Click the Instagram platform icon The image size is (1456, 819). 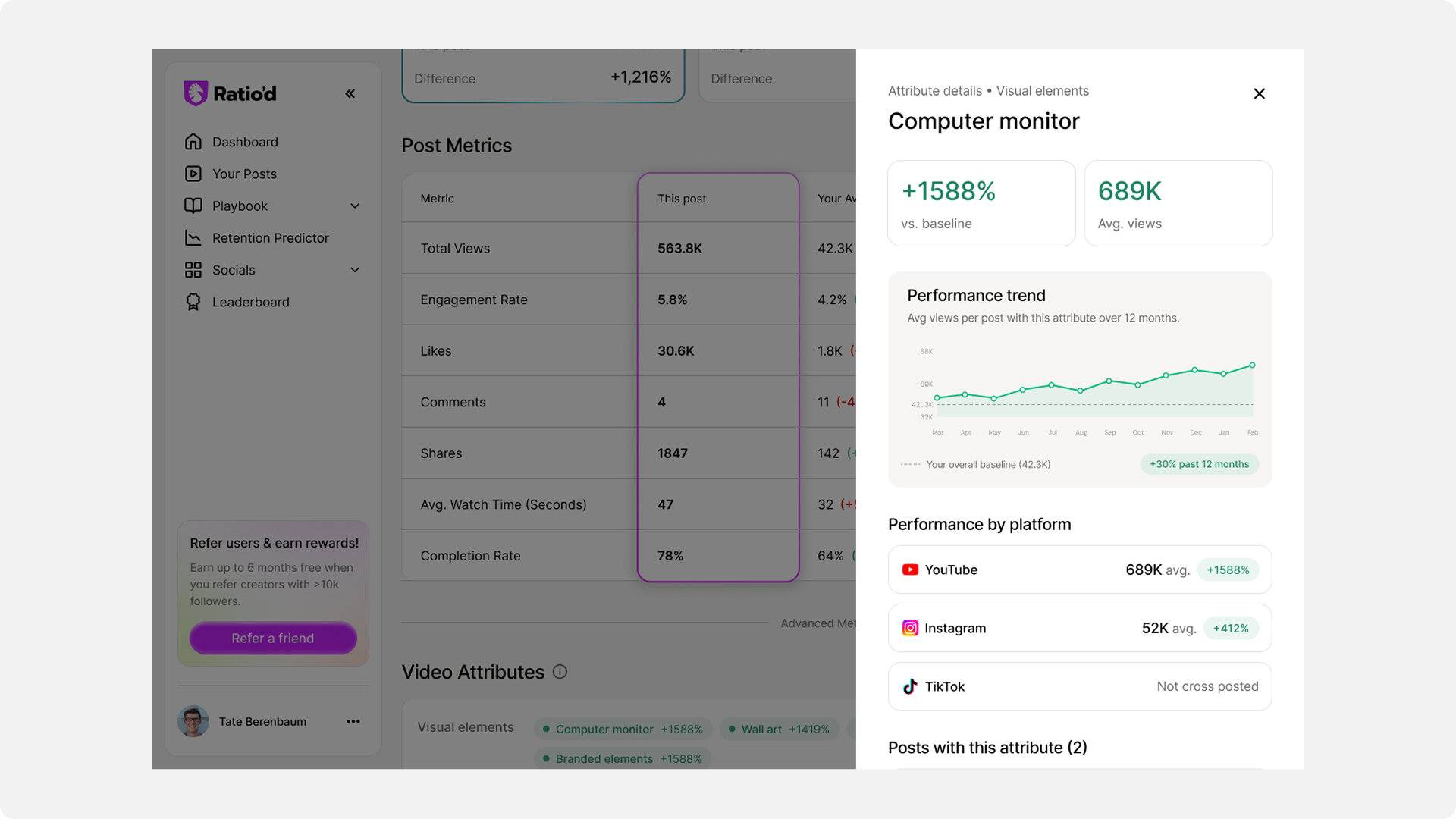910,628
